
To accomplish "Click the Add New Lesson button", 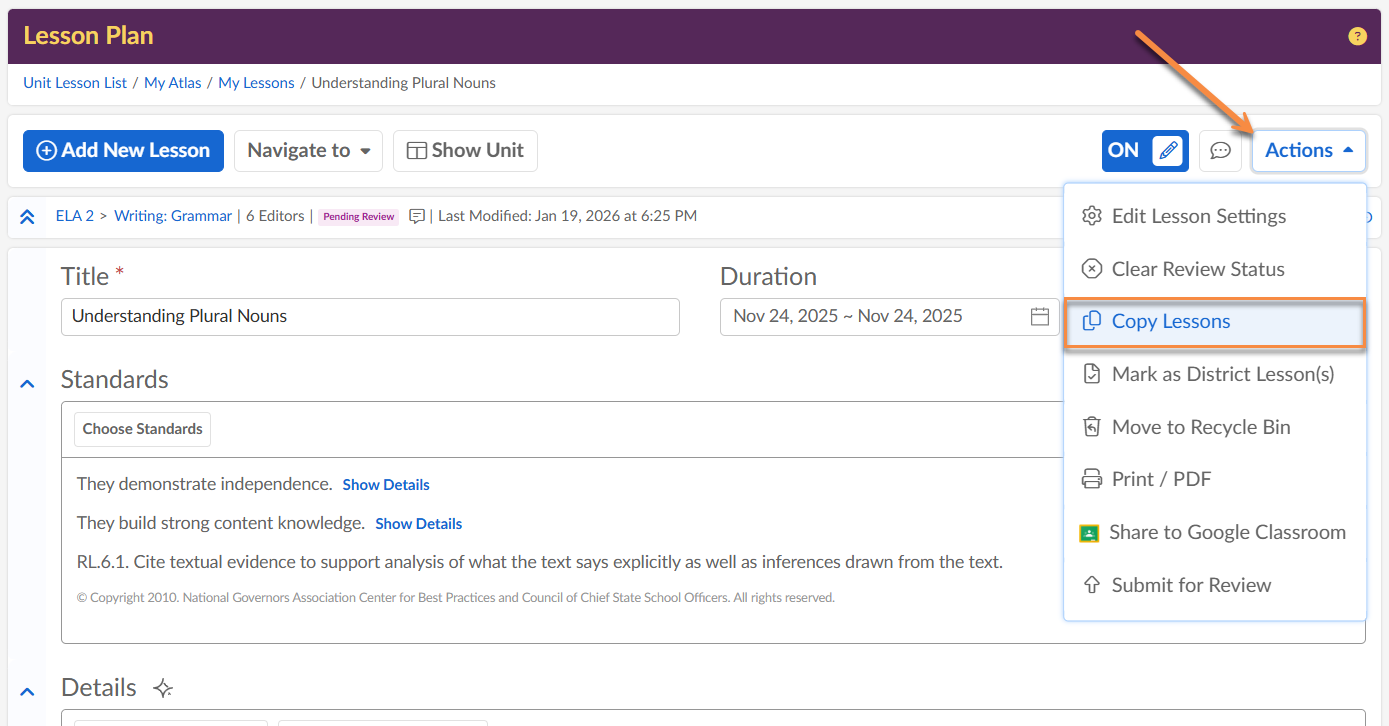I will coord(123,151).
